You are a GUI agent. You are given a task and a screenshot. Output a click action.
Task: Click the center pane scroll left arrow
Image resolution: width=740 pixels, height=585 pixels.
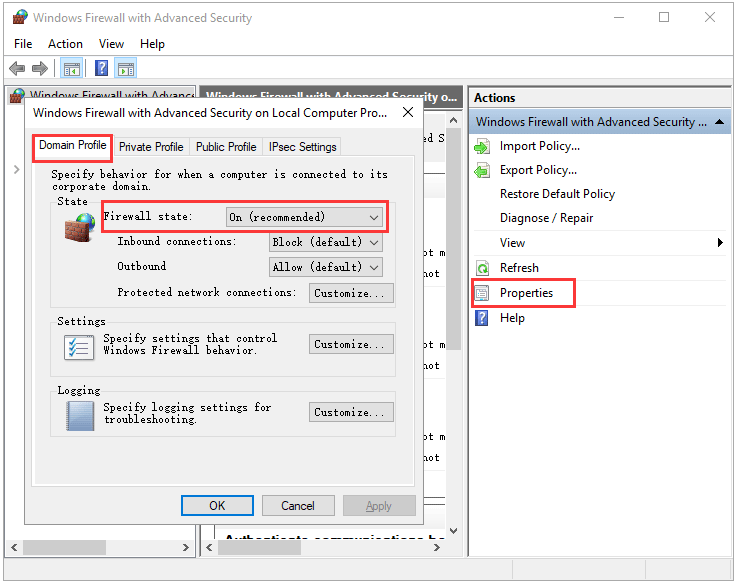pos(209,547)
